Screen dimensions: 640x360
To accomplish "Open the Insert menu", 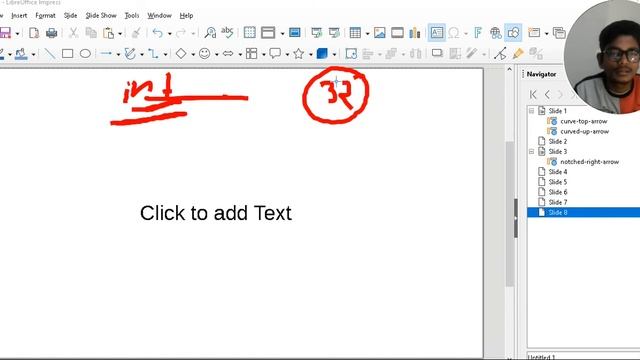I will click(x=19, y=16).
